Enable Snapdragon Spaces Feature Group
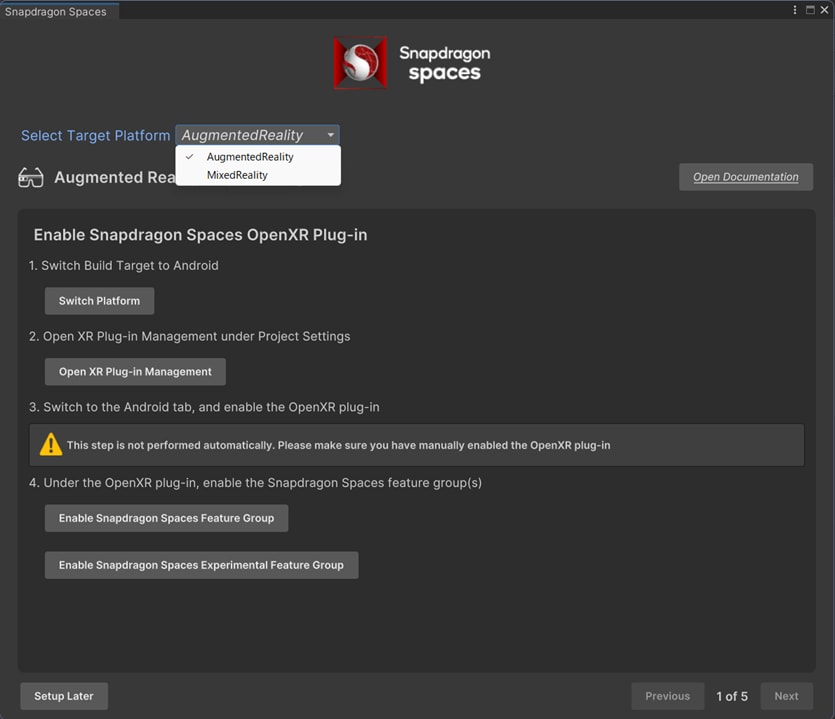 coord(166,518)
